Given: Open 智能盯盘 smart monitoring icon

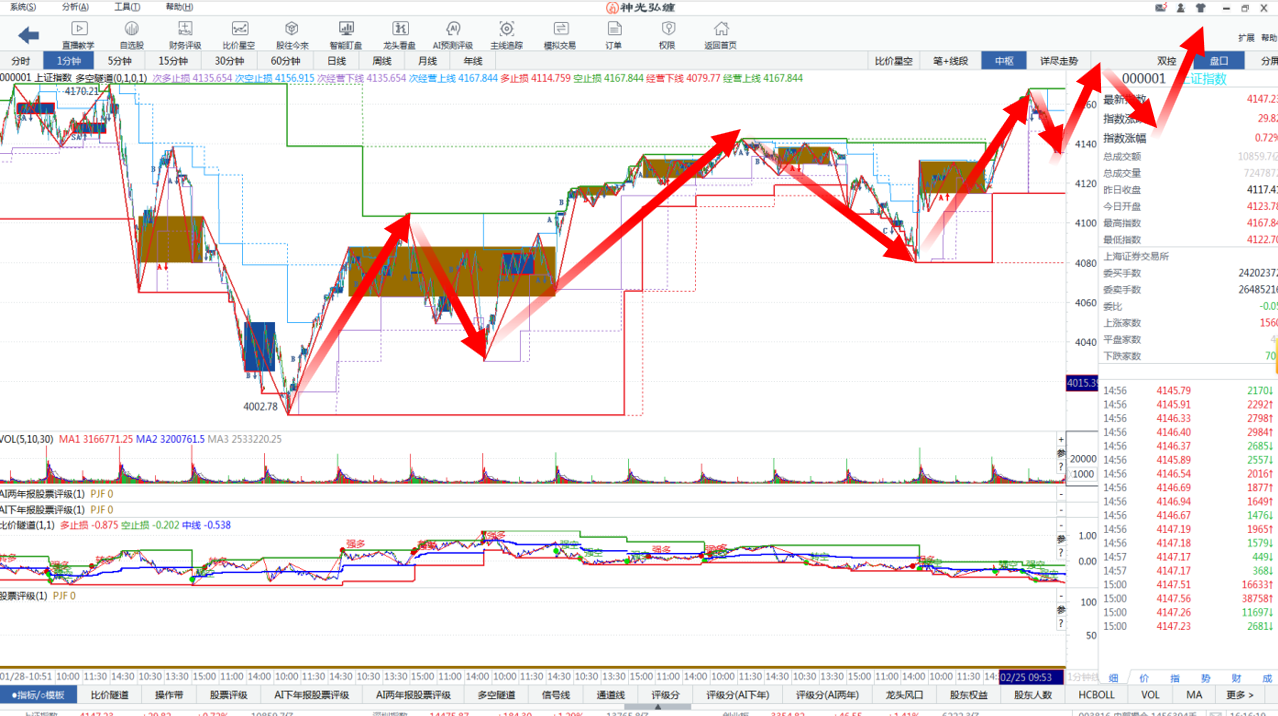Looking at the screenshot, I should (345, 34).
